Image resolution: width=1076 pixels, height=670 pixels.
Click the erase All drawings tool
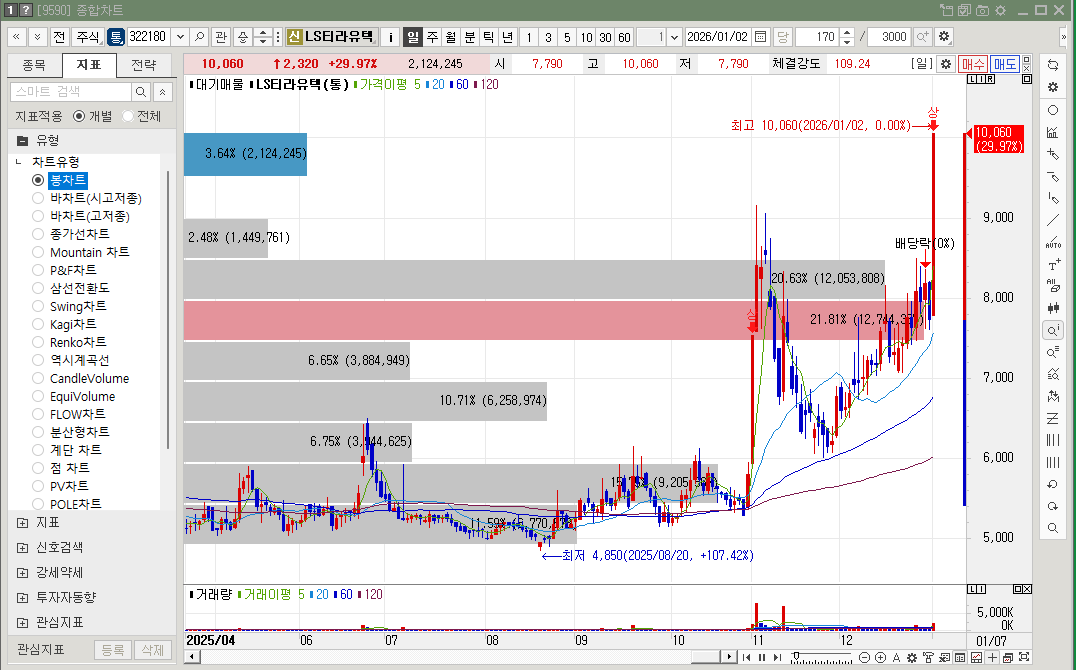[x=1053, y=286]
